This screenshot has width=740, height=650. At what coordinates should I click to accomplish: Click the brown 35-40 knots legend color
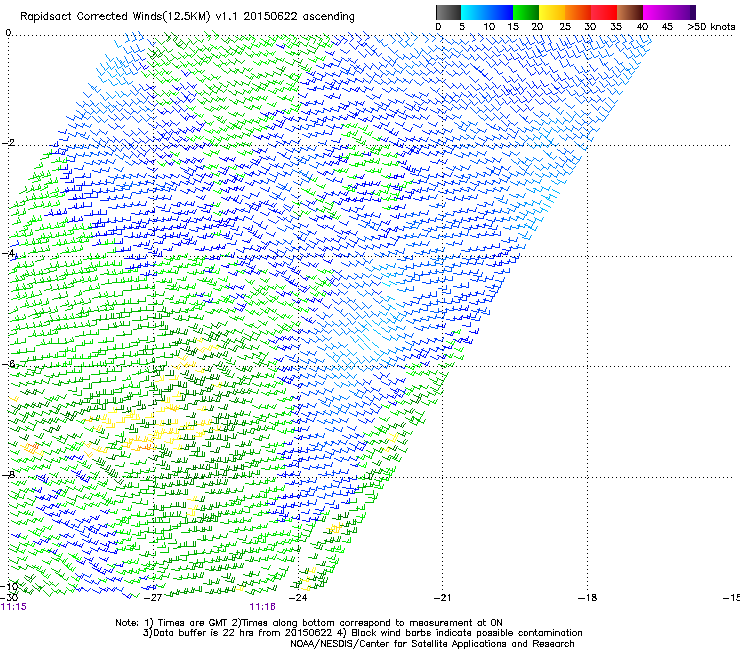pos(630,12)
